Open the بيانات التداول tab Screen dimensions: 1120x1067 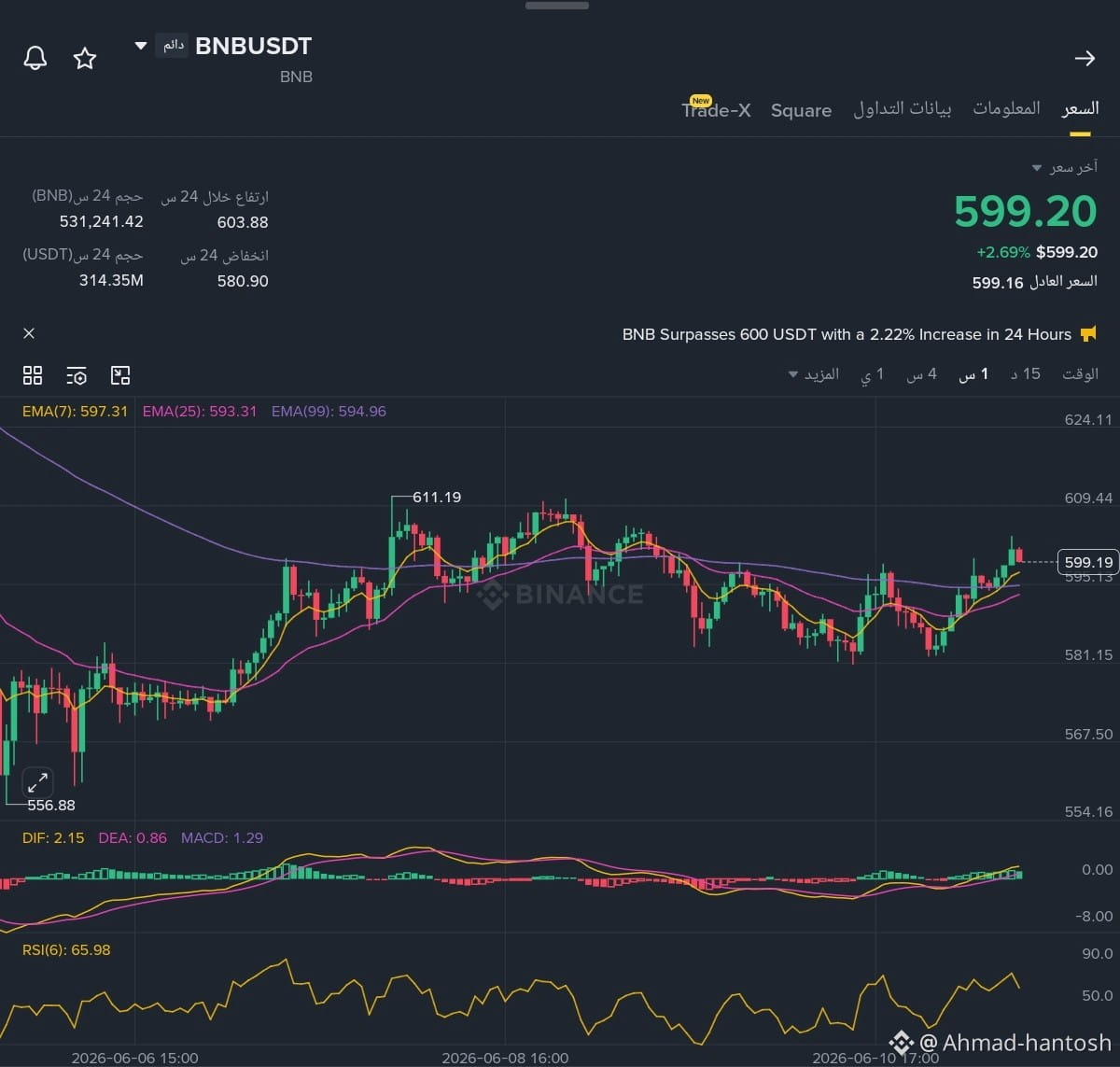pyautogui.click(x=903, y=109)
